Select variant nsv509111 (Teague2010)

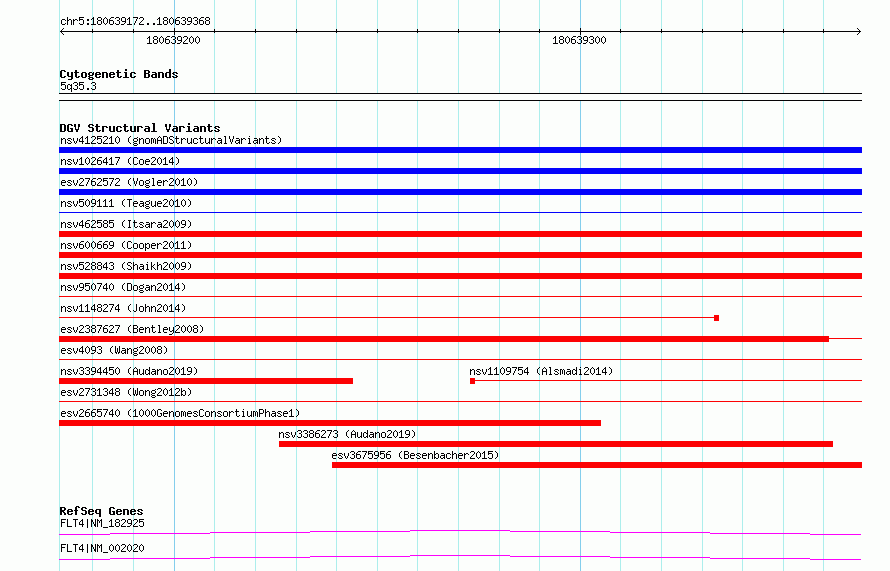126,203
